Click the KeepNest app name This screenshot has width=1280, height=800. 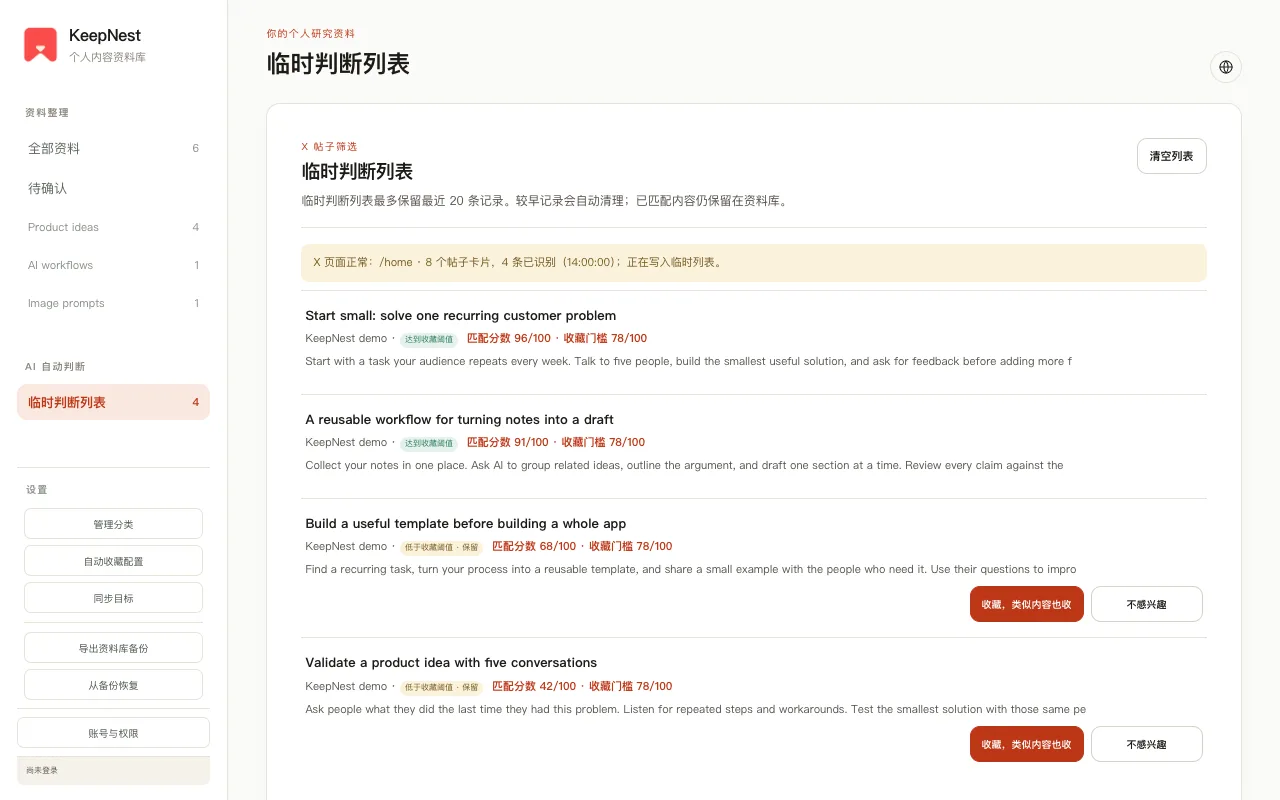[x=105, y=36]
